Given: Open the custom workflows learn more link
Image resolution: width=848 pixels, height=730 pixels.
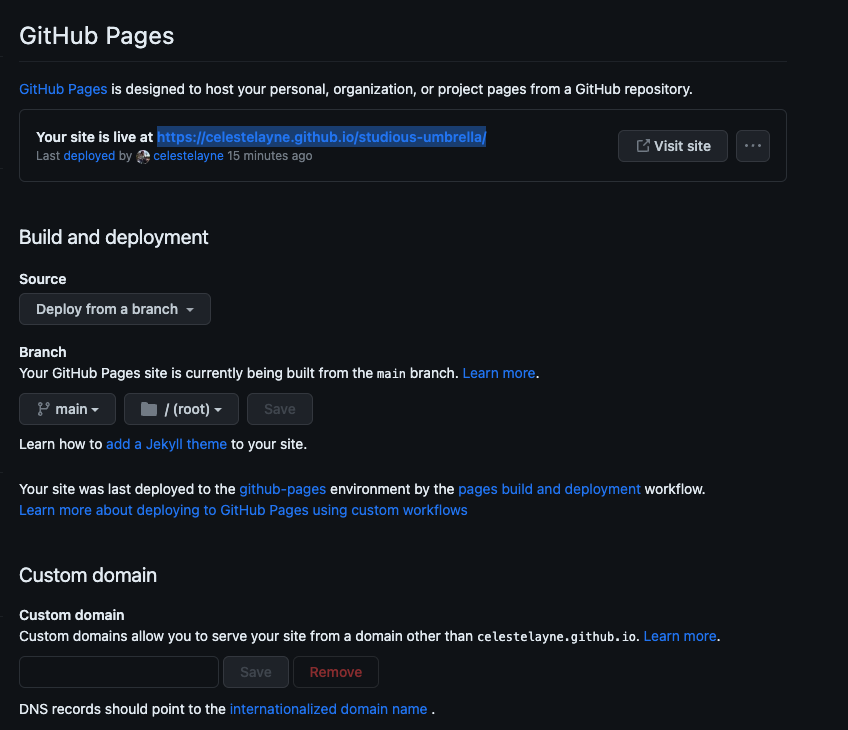Looking at the screenshot, I should click(243, 510).
